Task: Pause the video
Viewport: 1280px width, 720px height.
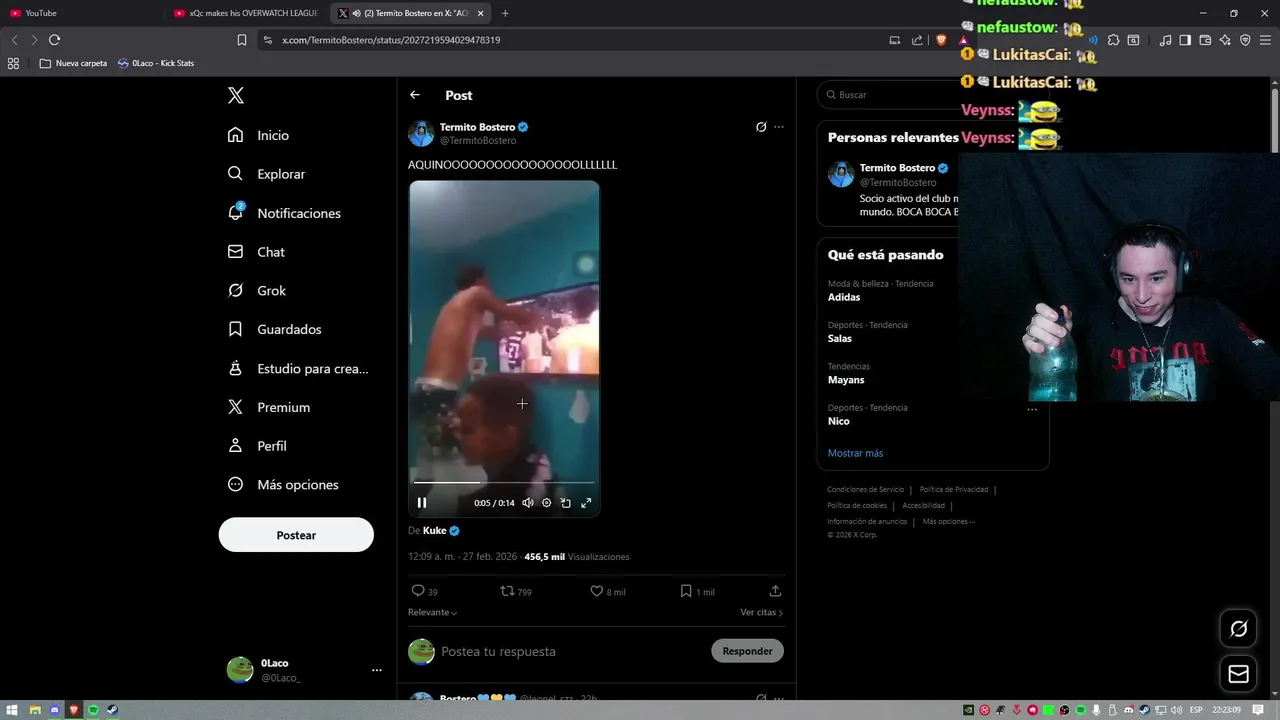Action: 422,503
